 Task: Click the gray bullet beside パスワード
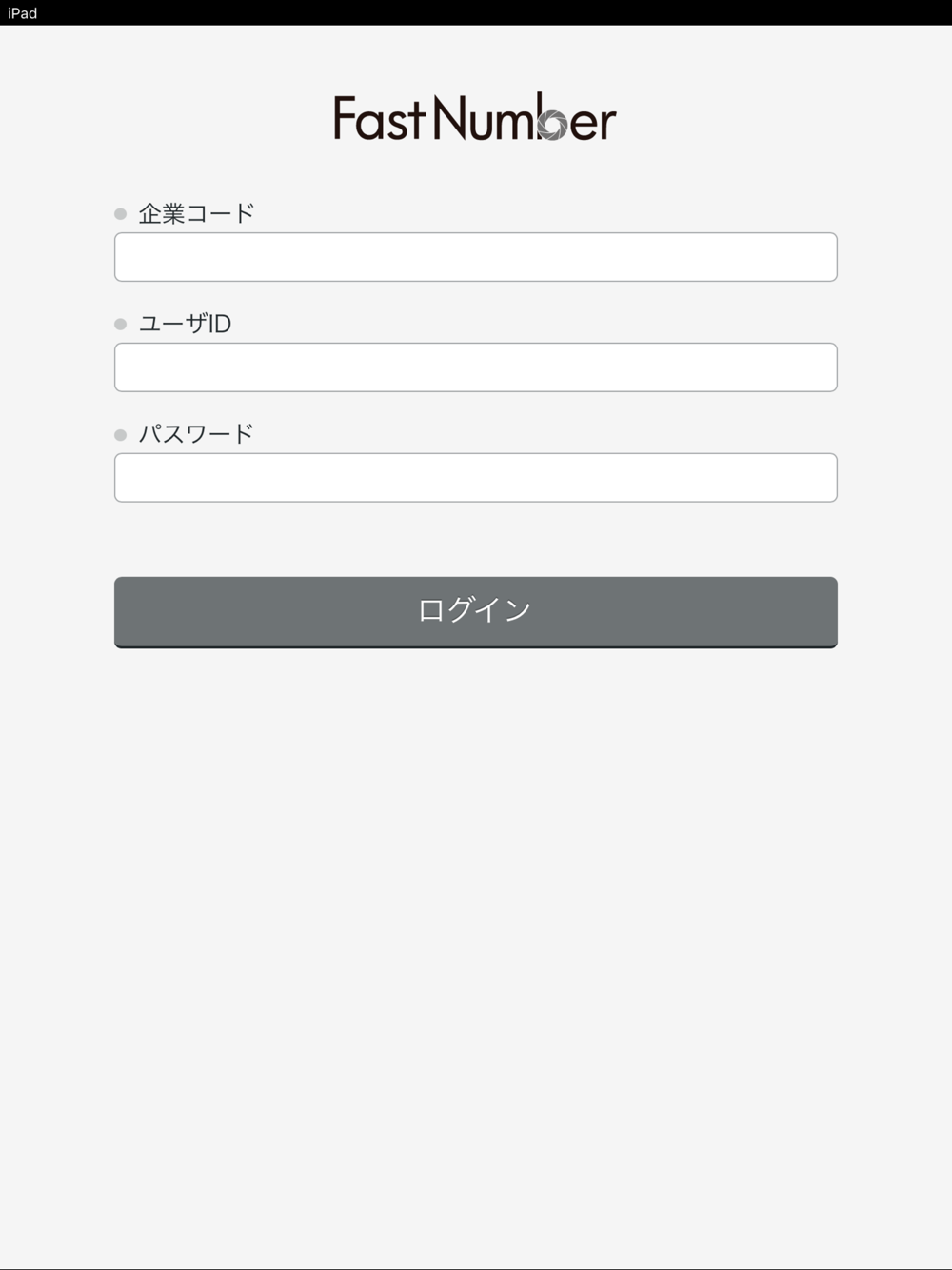(x=120, y=435)
